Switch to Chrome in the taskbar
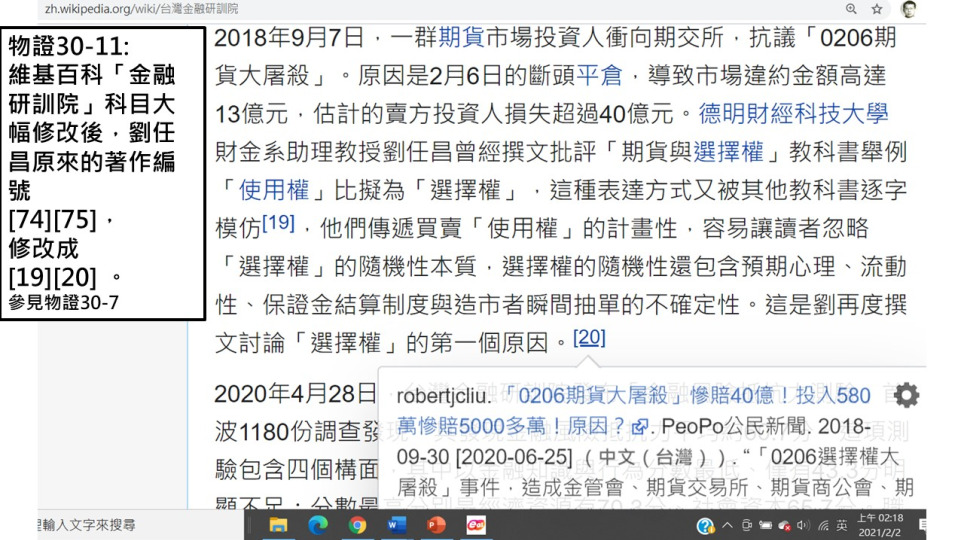This screenshot has height=540, width=964. pyautogui.click(x=357, y=525)
